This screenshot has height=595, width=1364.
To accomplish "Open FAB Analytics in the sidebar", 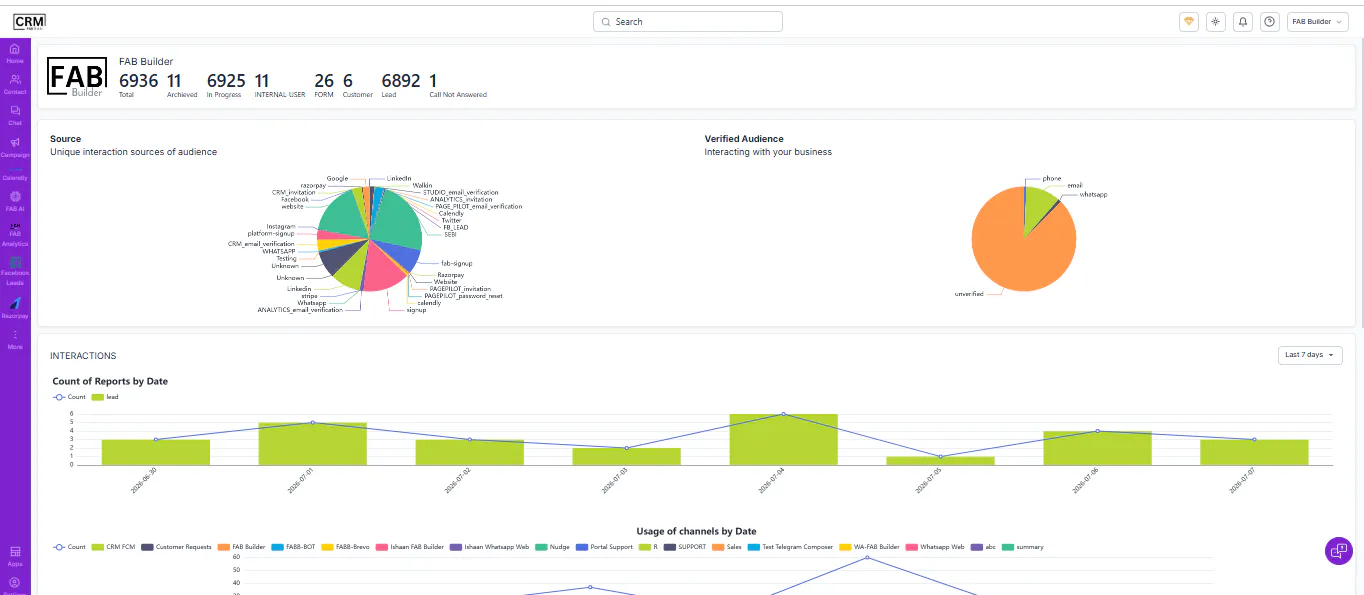I will 15,234.
